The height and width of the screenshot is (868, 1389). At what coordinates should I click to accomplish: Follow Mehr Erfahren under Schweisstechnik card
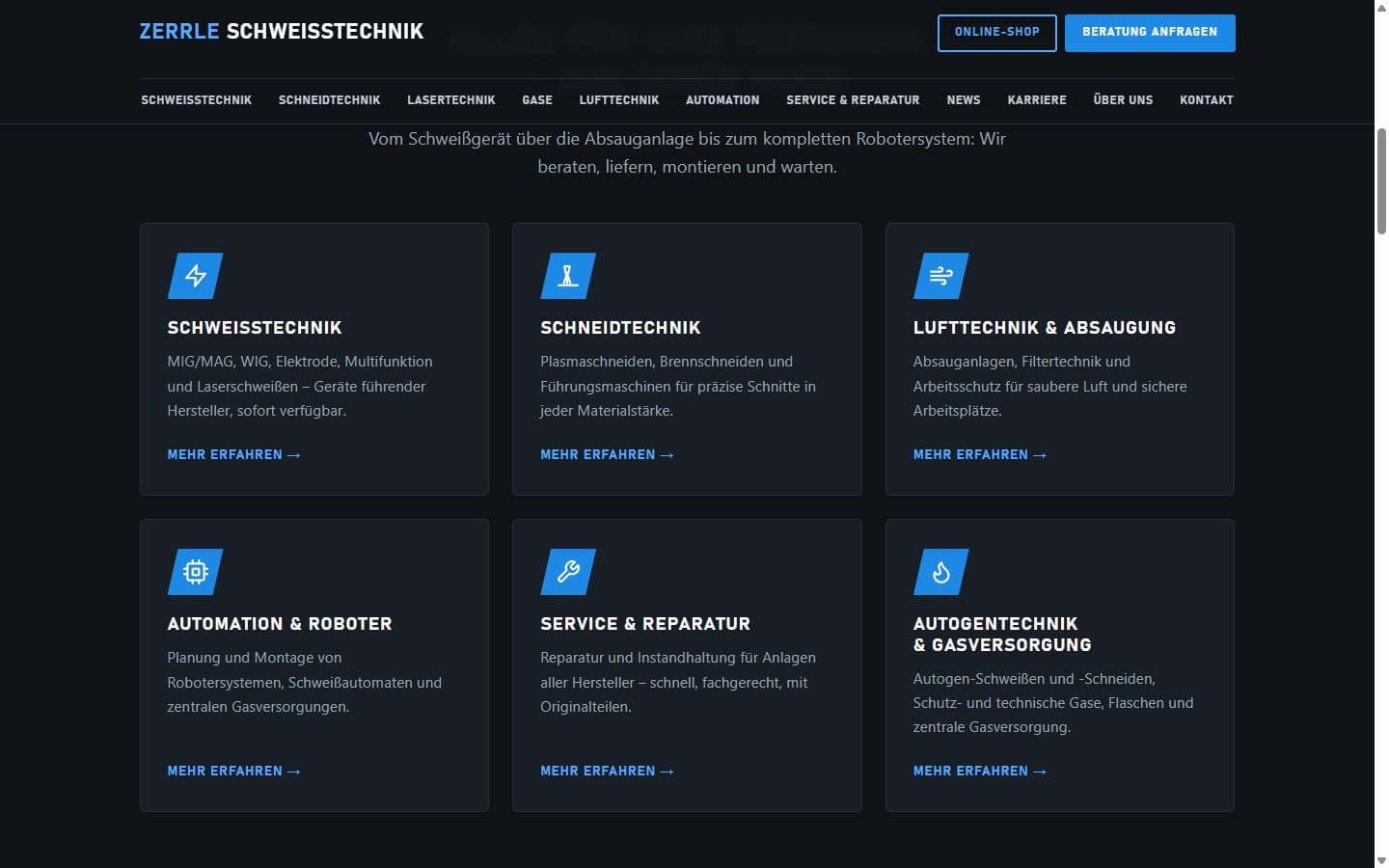pos(234,454)
